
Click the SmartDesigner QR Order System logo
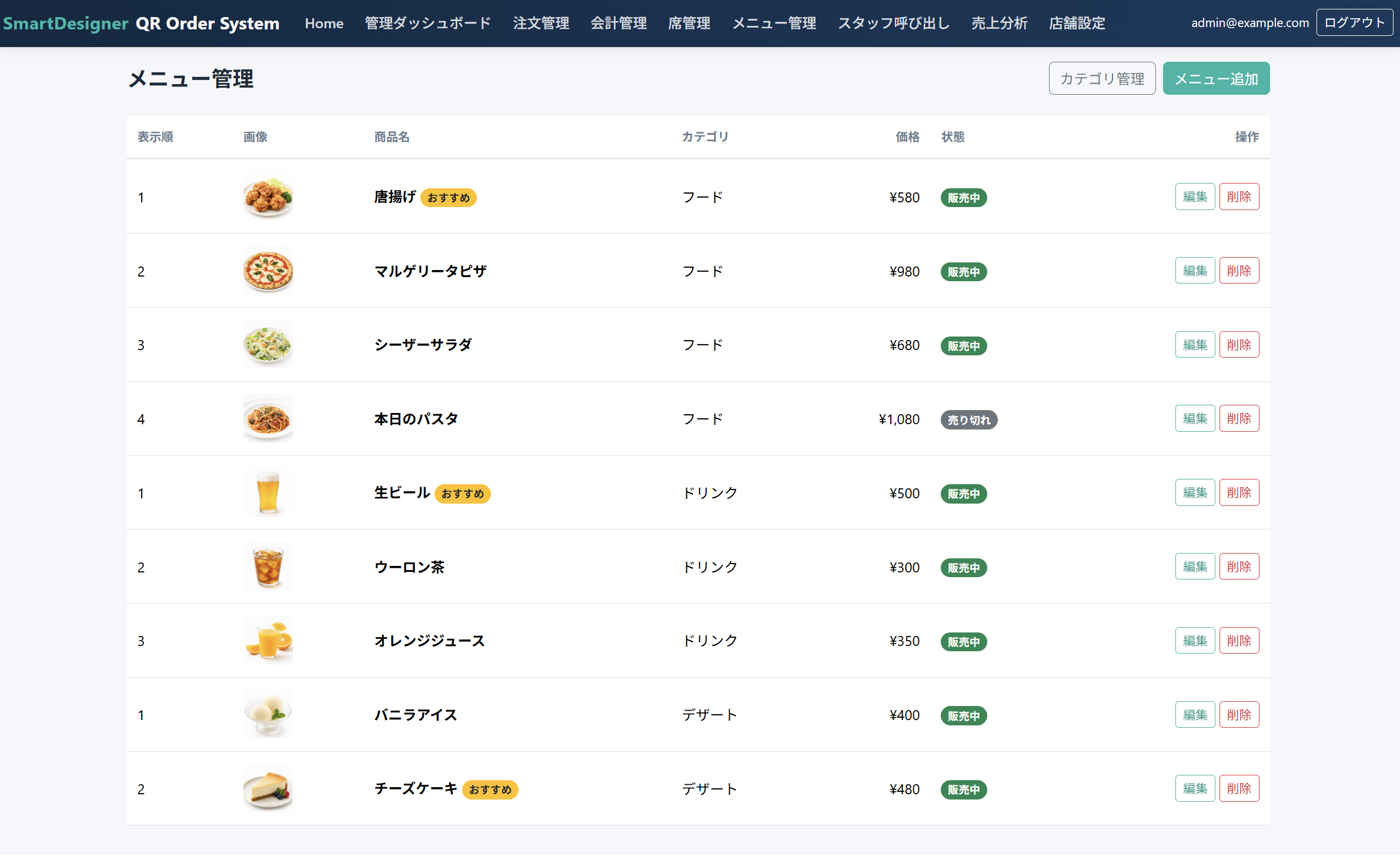pyautogui.click(x=141, y=23)
